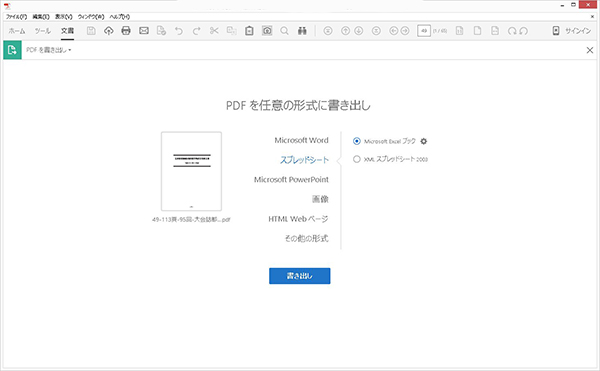Screen dimensions: 600x371
Task: Switch to the ツール tab
Action: 42,31
